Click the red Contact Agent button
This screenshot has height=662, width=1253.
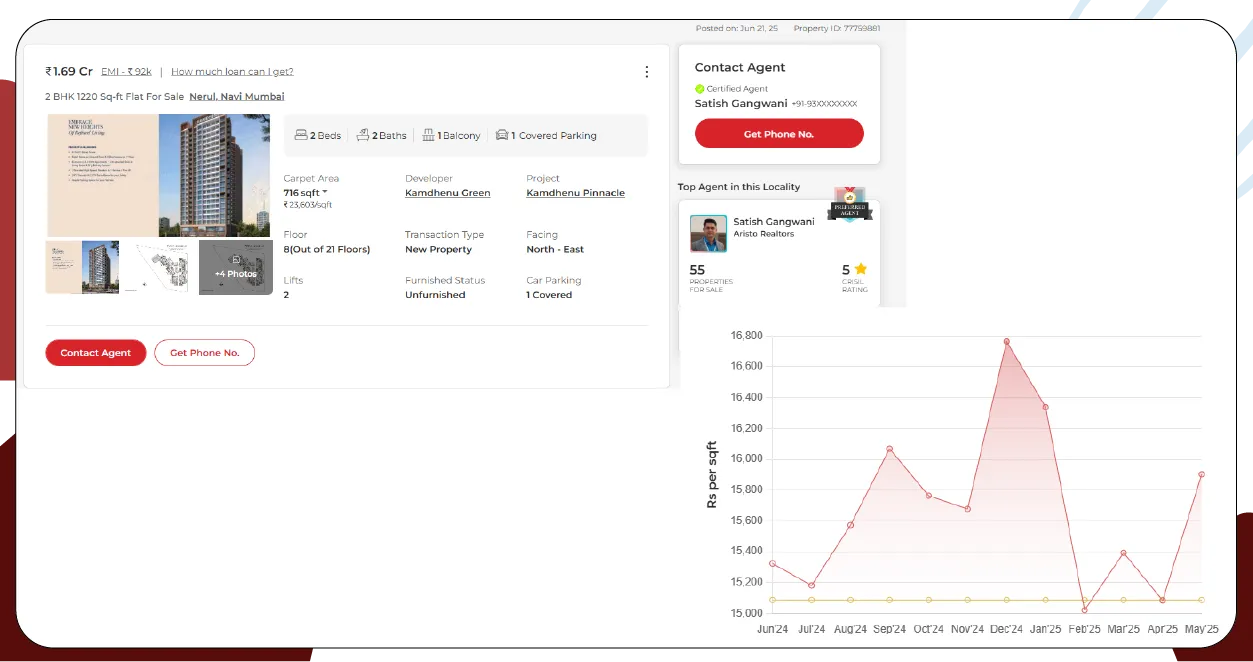click(x=96, y=353)
